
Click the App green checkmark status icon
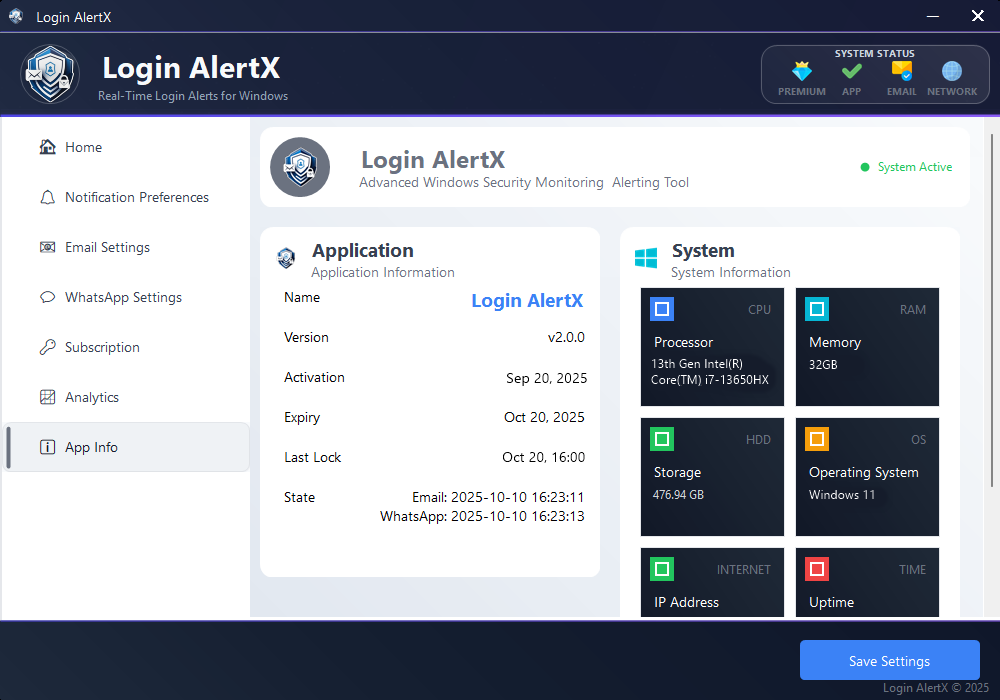(851, 71)
